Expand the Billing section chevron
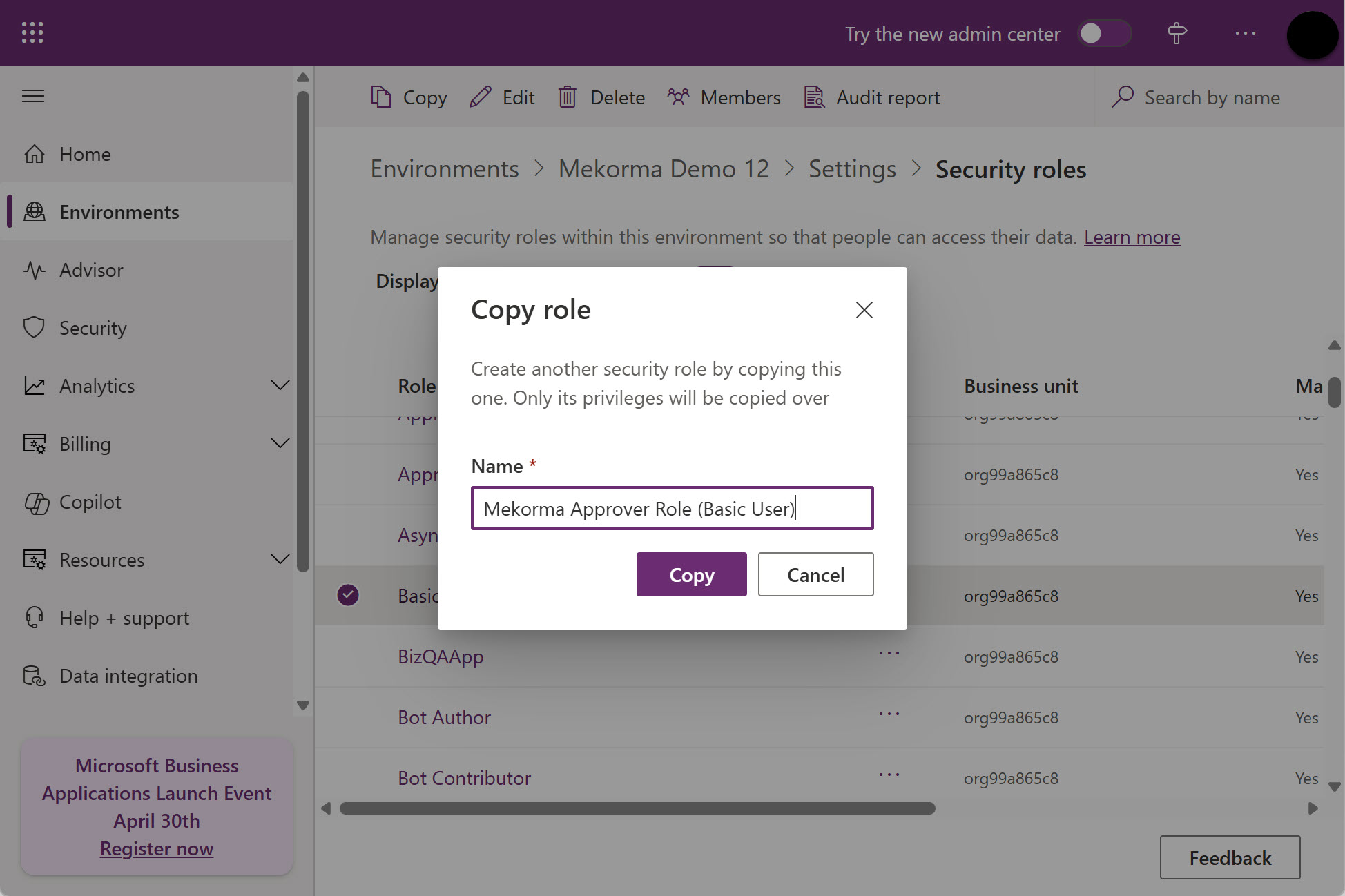1345x896 pixels. coord(280,444)
